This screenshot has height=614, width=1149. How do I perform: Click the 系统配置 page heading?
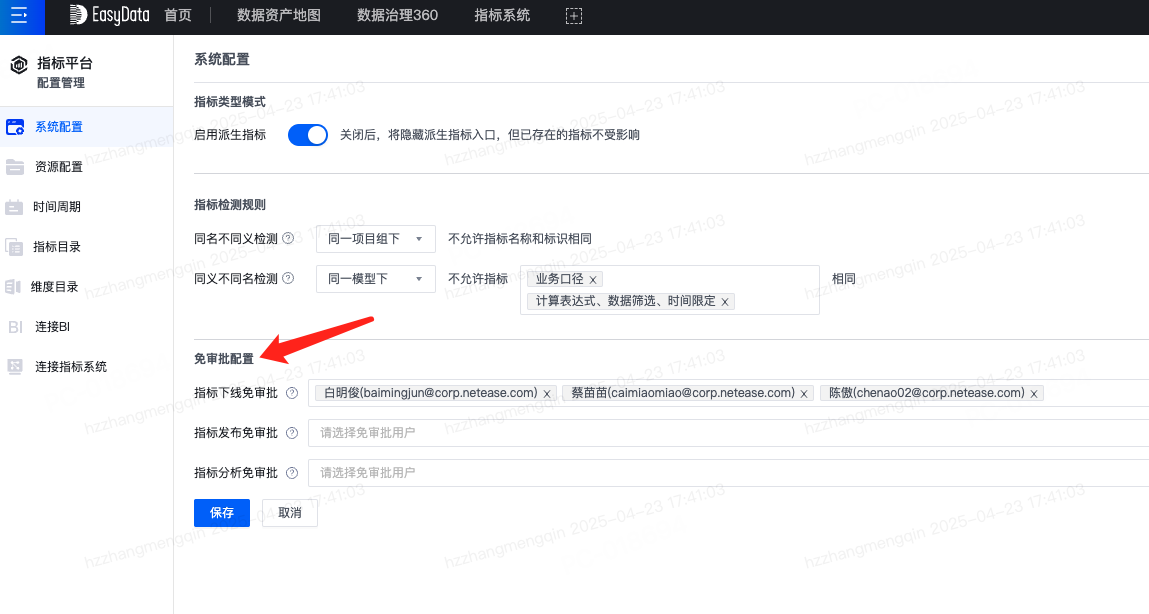pos(222,59)
